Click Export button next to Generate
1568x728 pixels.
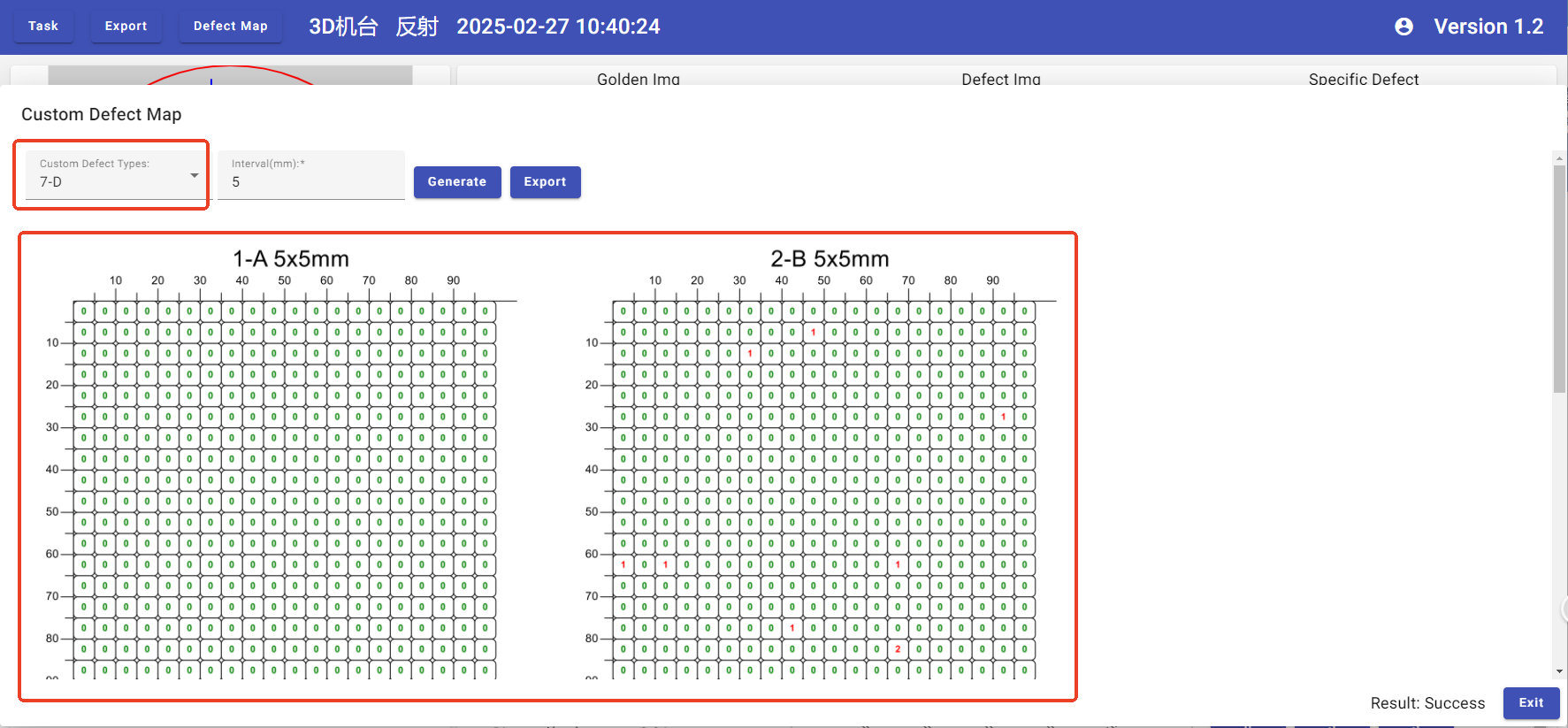click(545, 182)
